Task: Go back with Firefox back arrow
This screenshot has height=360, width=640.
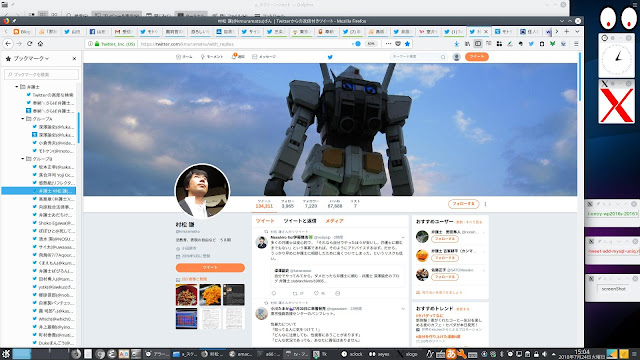Action: pos(8,44)
